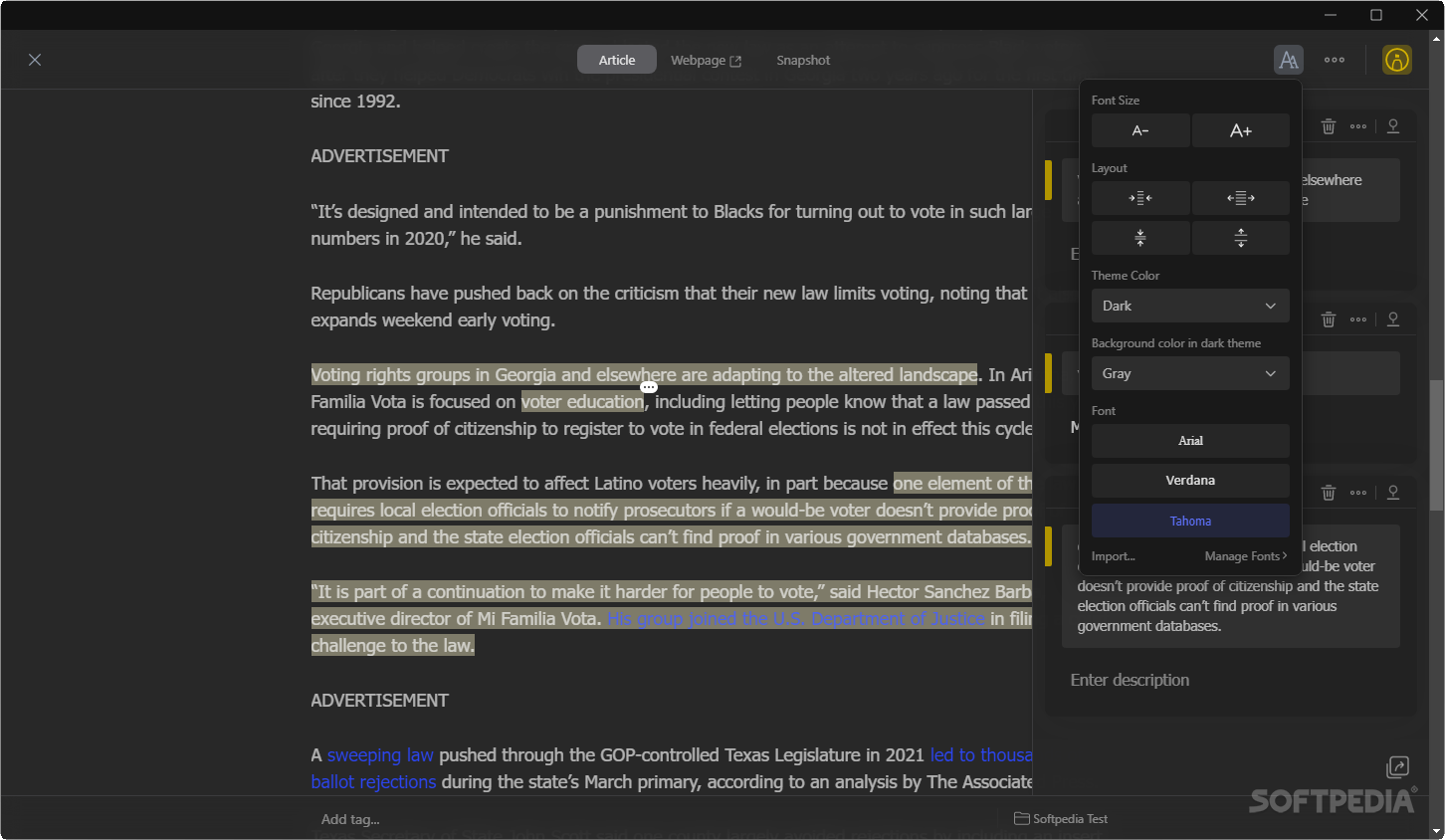The width and height of the screenshot is (1445, 840).
Task: Open more options for the third annotation
Action: (x=1358, y=493)
